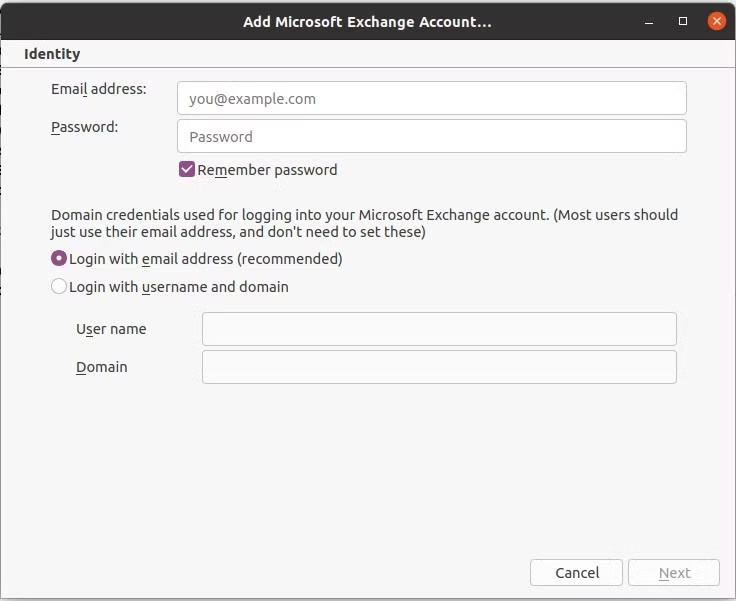This screenshot has height=601, width=736.
Task: Click the Domain credentials description text
Action: (364, 223)
